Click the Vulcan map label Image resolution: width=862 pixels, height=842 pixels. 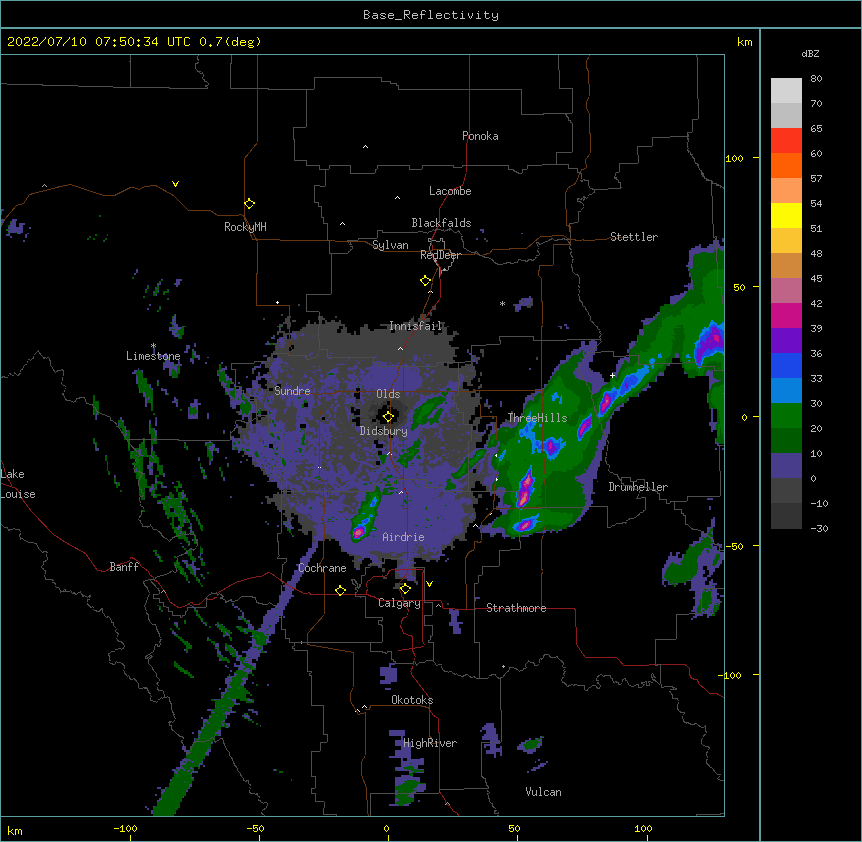pyautogui.click(x=543, y=792)
